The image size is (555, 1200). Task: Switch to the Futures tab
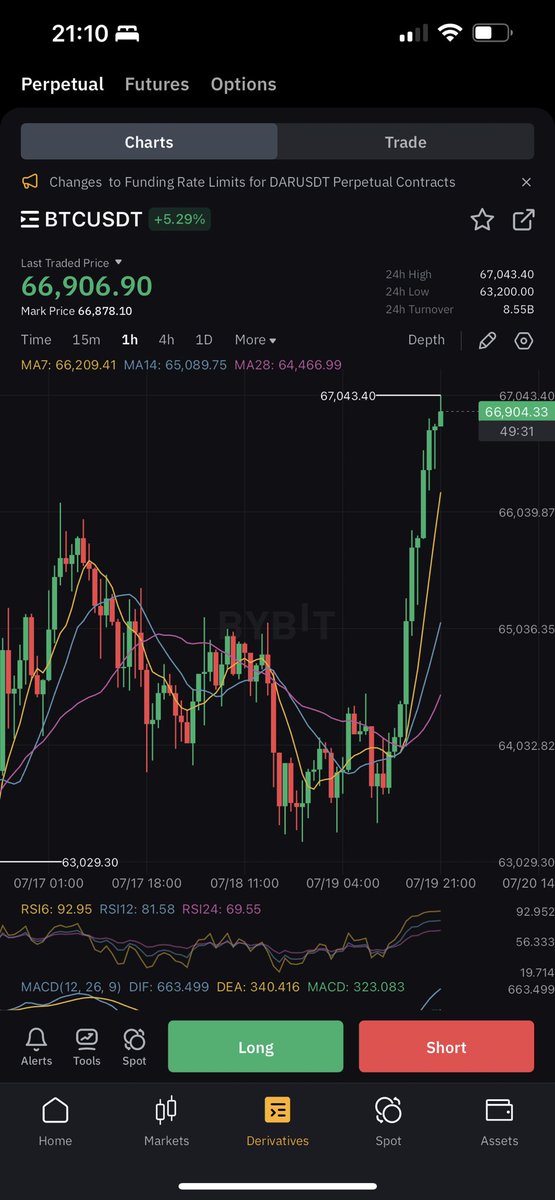[x=157, y=84]
